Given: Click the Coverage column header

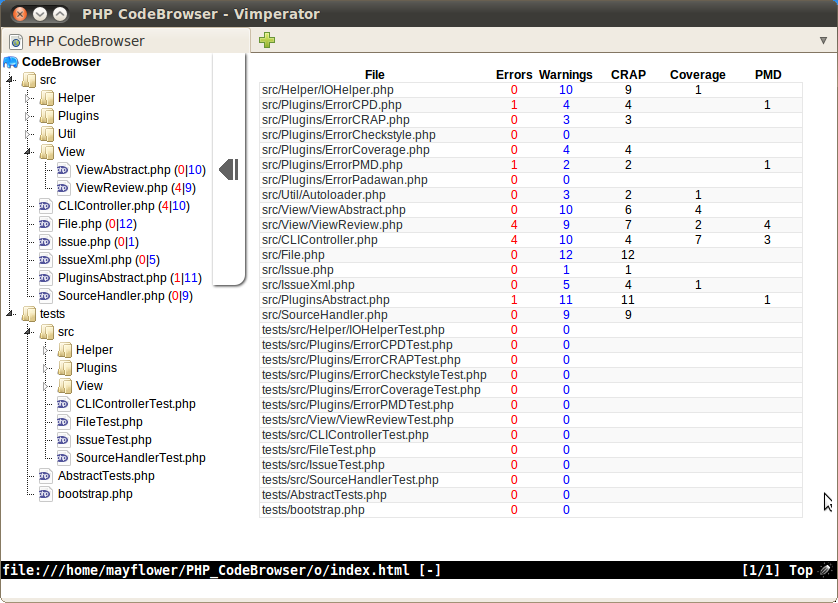Looking at the screenshot, I should tap(697, 75).
